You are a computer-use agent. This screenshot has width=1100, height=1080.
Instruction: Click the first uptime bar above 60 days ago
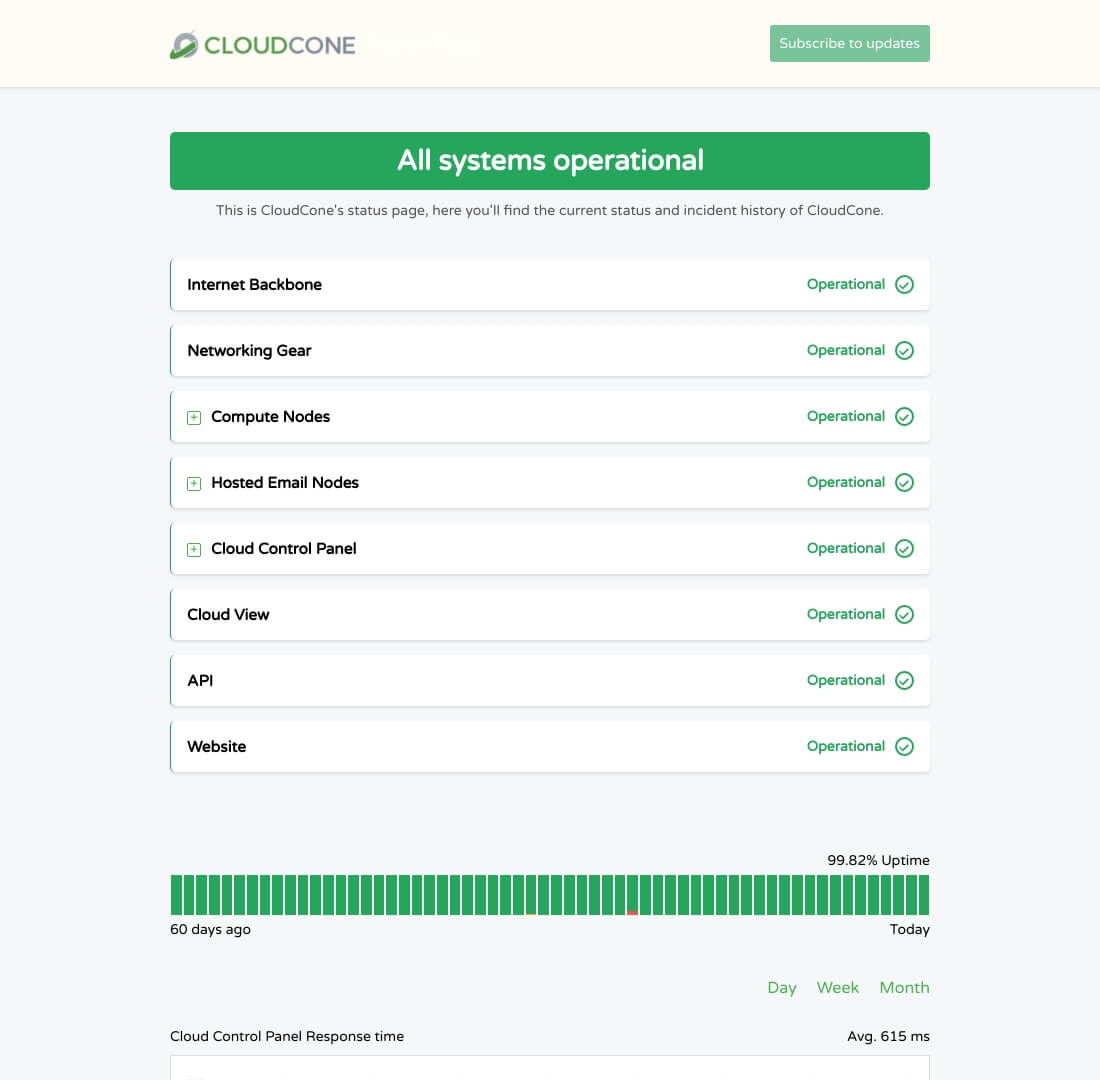click(176, 895)
